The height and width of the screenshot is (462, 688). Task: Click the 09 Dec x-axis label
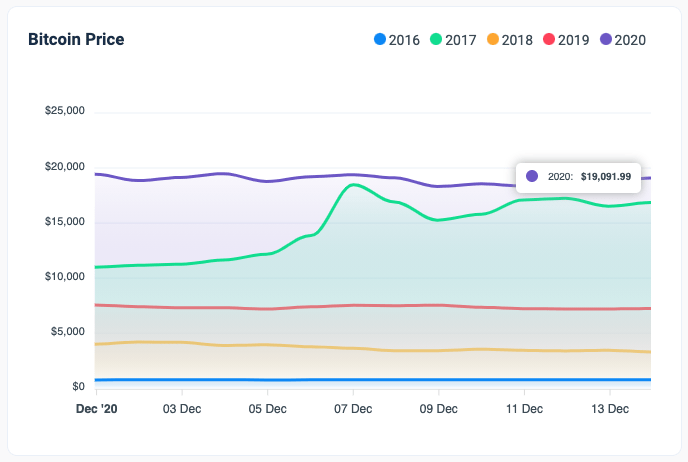coord(439,409)
